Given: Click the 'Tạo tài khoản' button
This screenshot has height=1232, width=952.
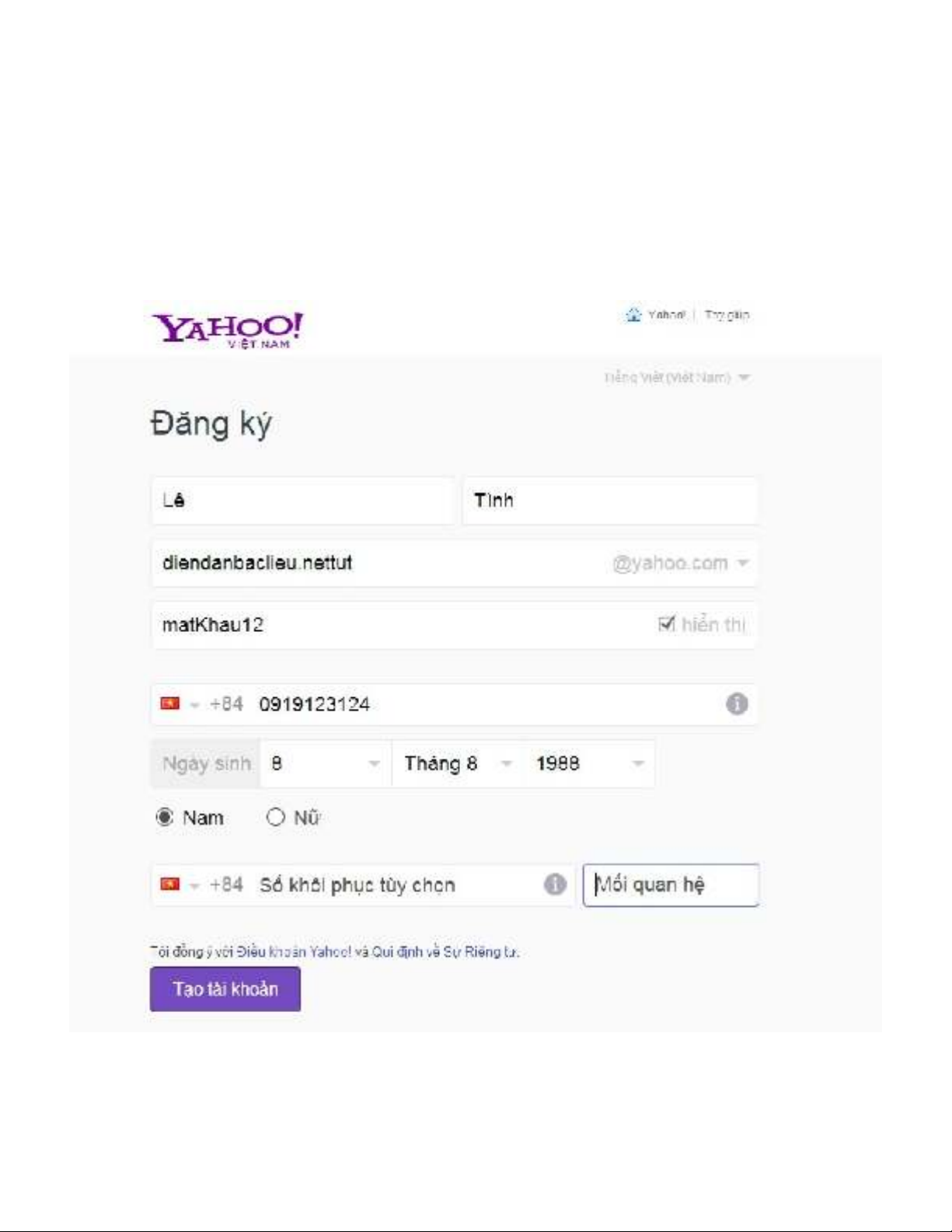Looking at the screenshot, I should [x=225, y=989].
